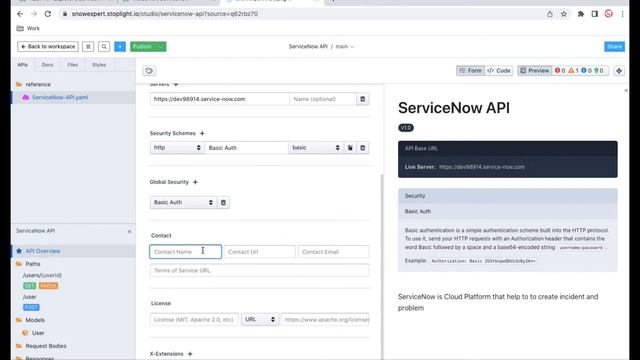640x360 pixels.
Task: Open the POST operation under /user
Action: point(31,307)
